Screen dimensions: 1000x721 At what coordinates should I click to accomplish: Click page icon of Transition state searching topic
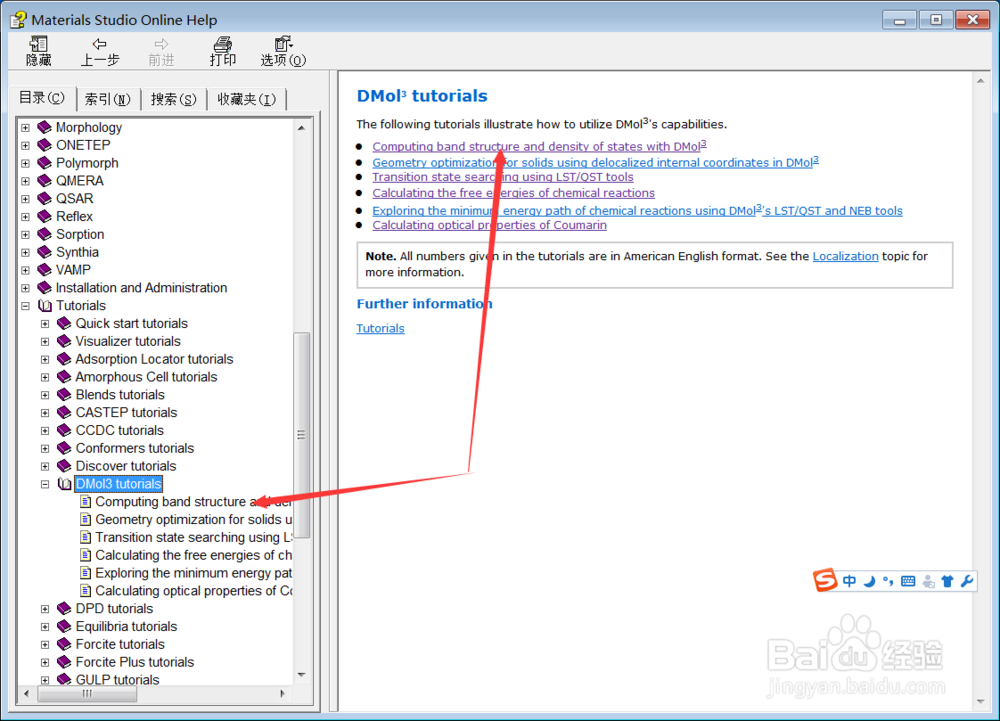pyautogui.click(x=85, y=537)
